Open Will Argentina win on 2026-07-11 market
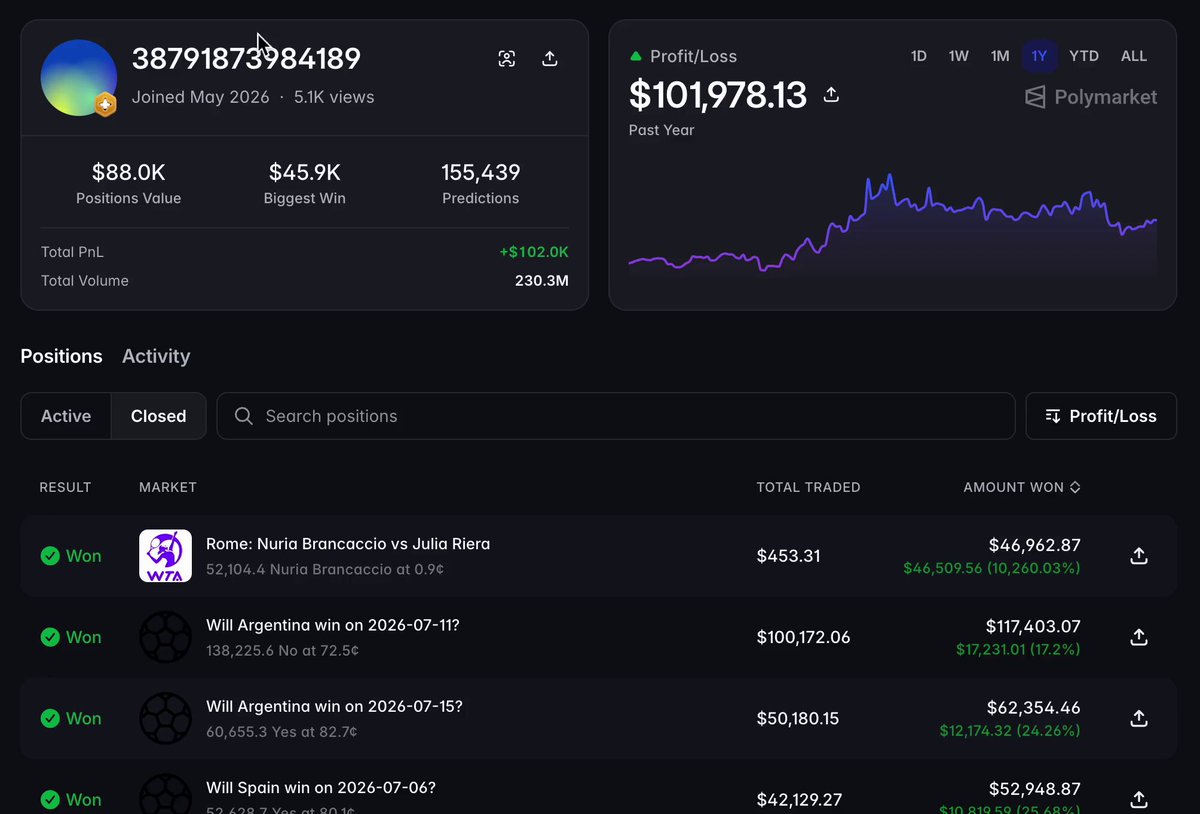Viewport: 1200px width, 814px height. [x=333, y=625]
